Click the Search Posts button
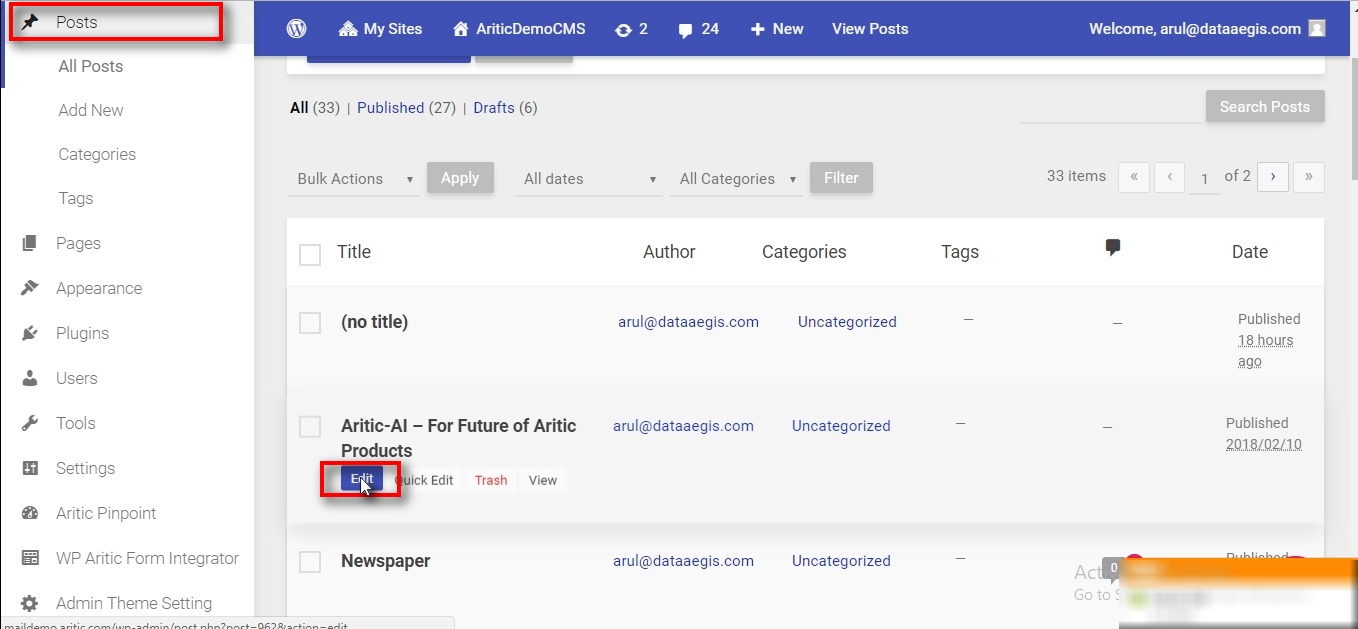Screen dimensions: 1358x629 (1265, 107)
